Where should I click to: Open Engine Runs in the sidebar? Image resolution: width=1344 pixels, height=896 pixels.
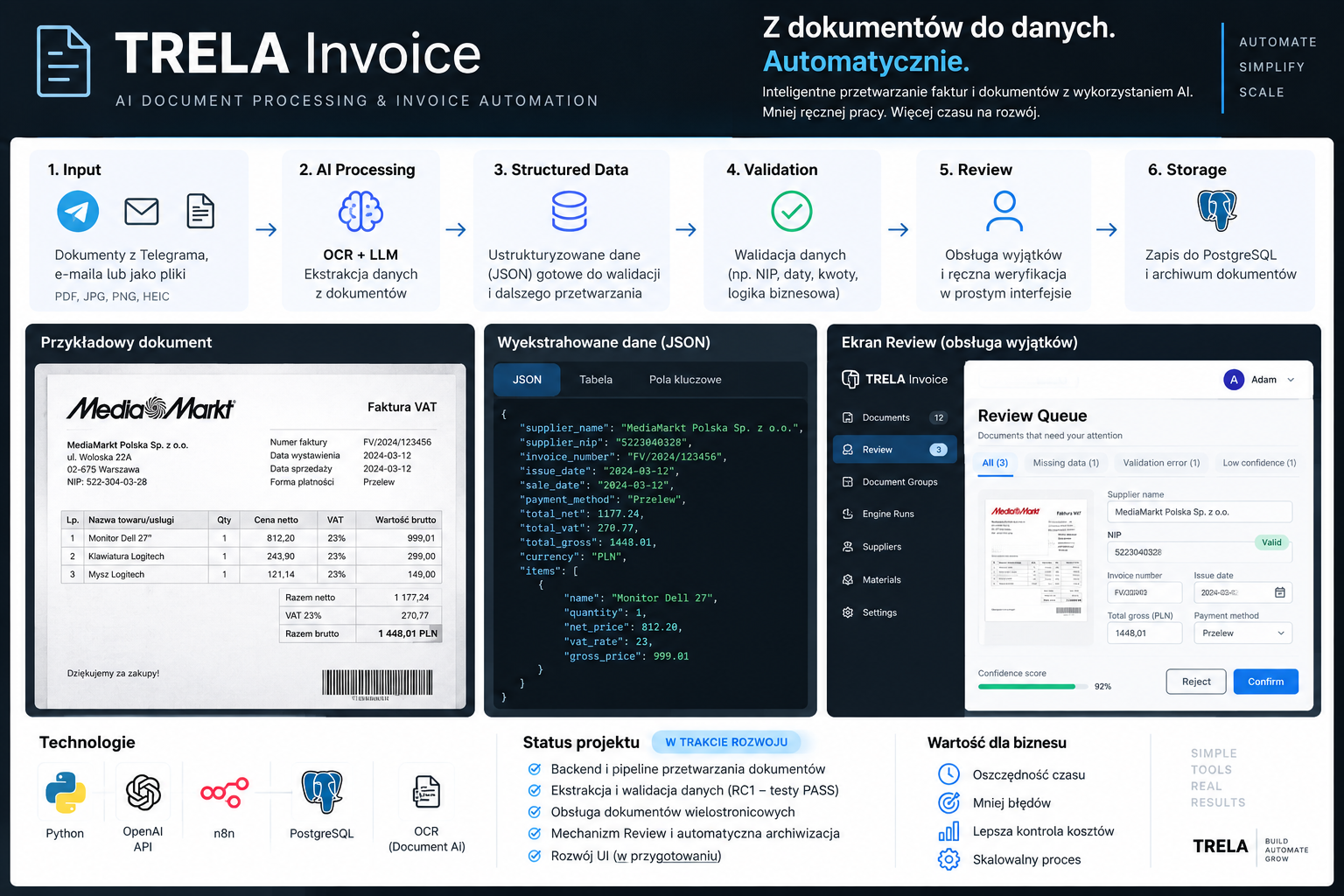894,514
